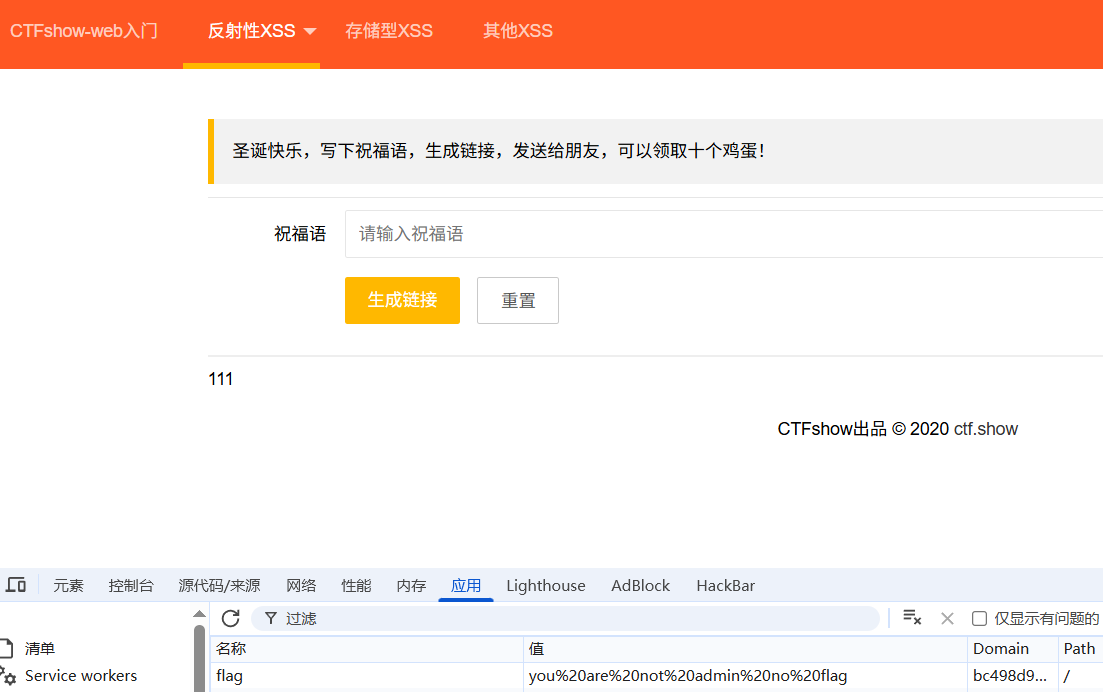
Task: Toggle the device toolbar icon in DevTools
Action: [x=15, y=585]
